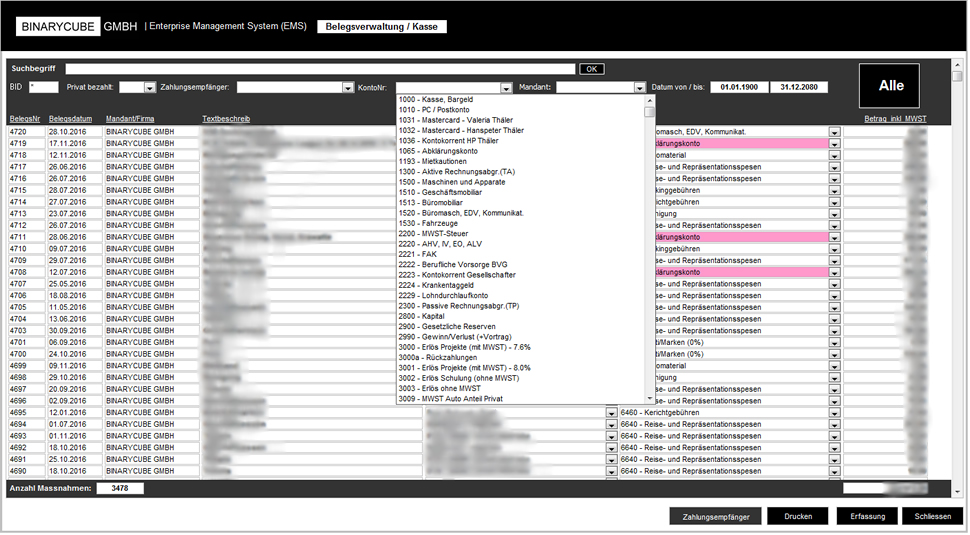The image size is (970, 535).
Task: Collapse the KontoNr dropdown arrow
Action: pyautogui.click(x=506, y=88)
